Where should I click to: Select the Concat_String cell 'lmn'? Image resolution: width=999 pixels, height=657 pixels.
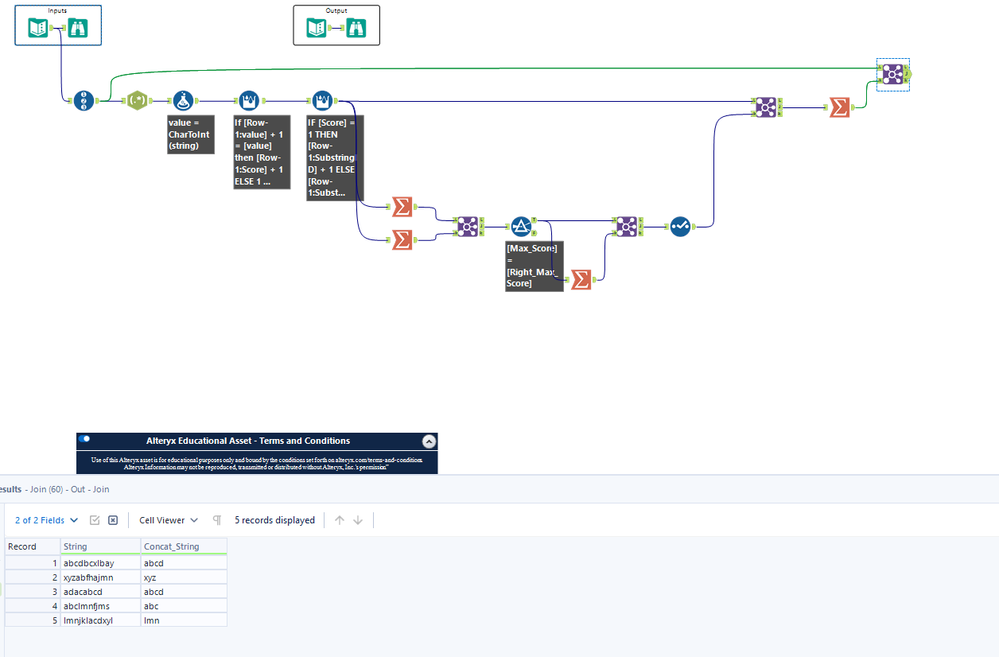click(184, 620)
